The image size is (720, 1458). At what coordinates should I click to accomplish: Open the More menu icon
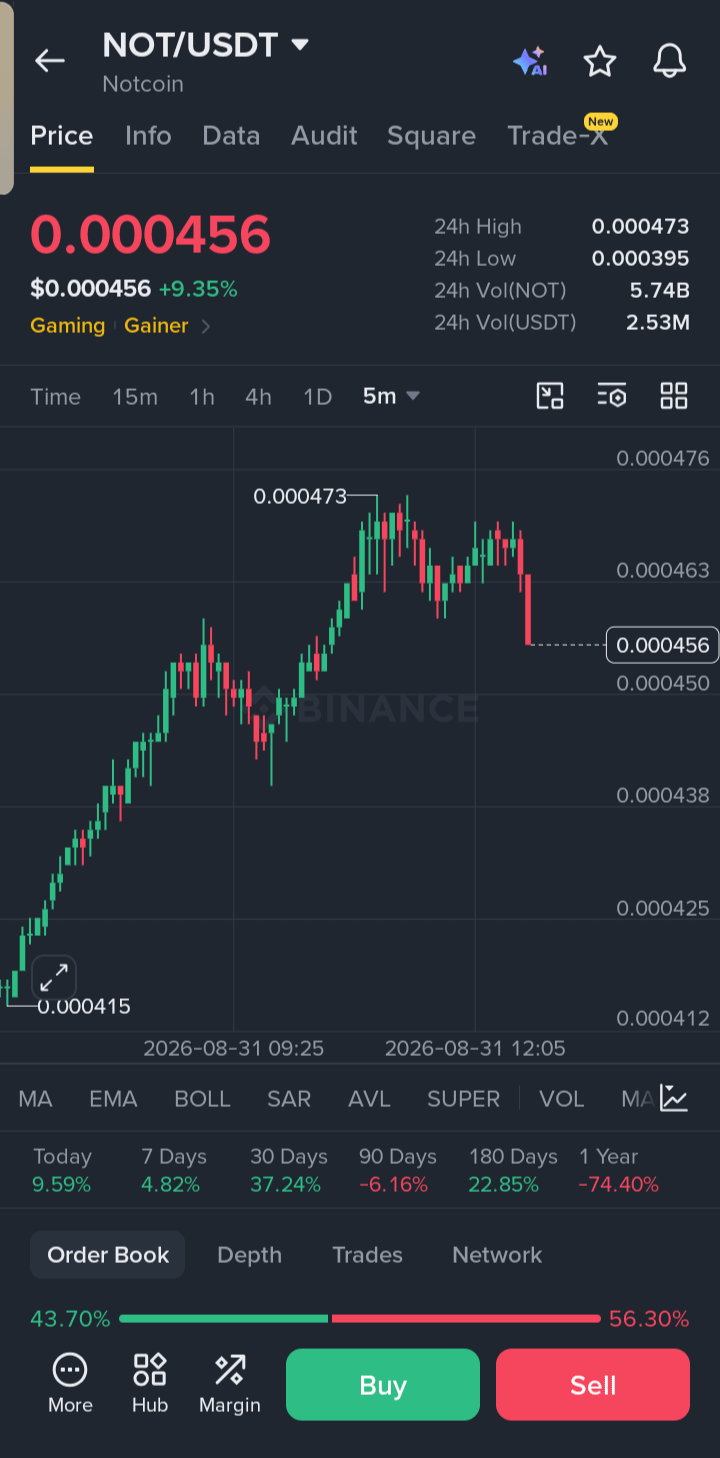70,1384
